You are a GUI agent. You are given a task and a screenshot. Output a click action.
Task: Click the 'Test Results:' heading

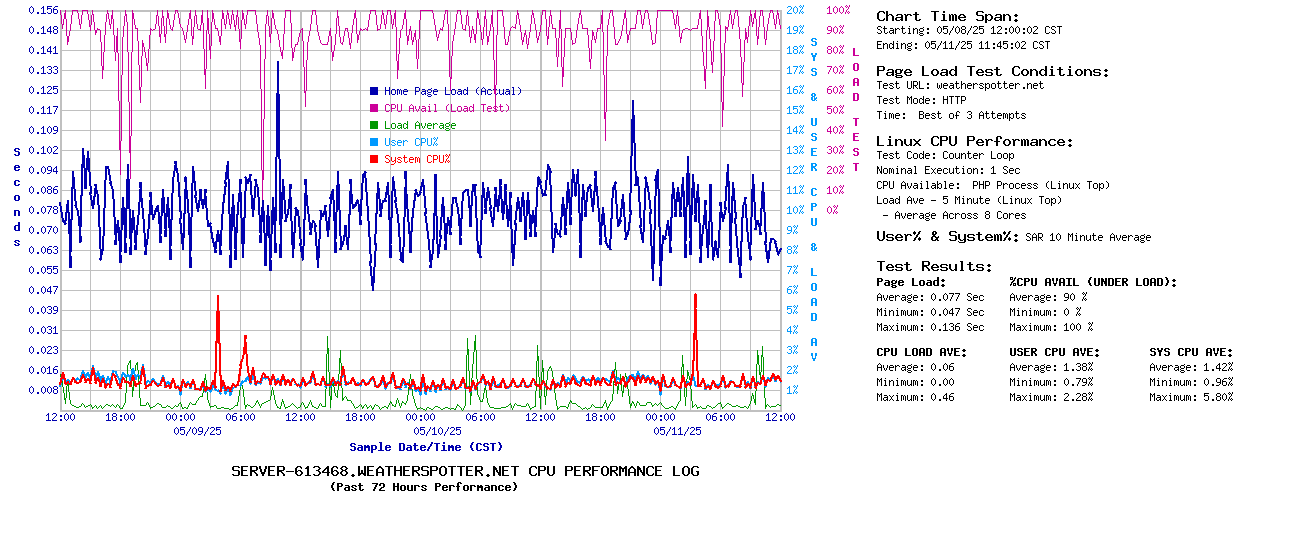point(934,266)
